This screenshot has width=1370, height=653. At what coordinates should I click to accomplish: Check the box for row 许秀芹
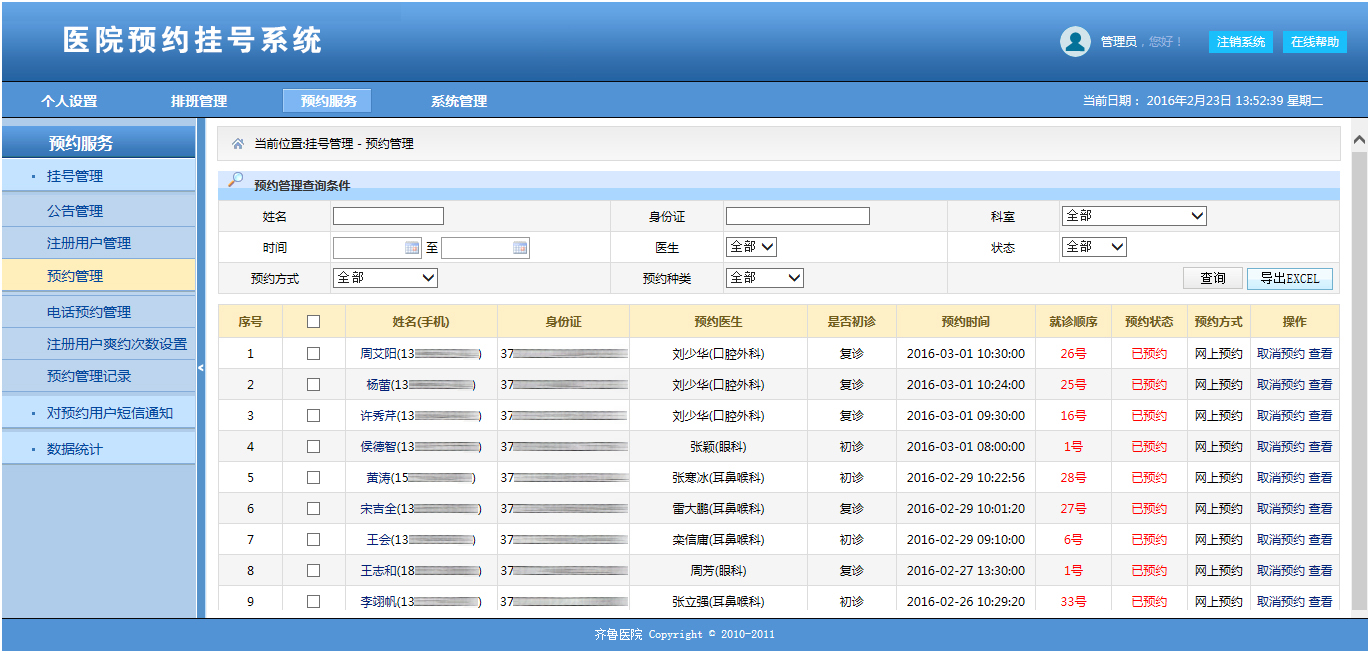pos(313,416)
